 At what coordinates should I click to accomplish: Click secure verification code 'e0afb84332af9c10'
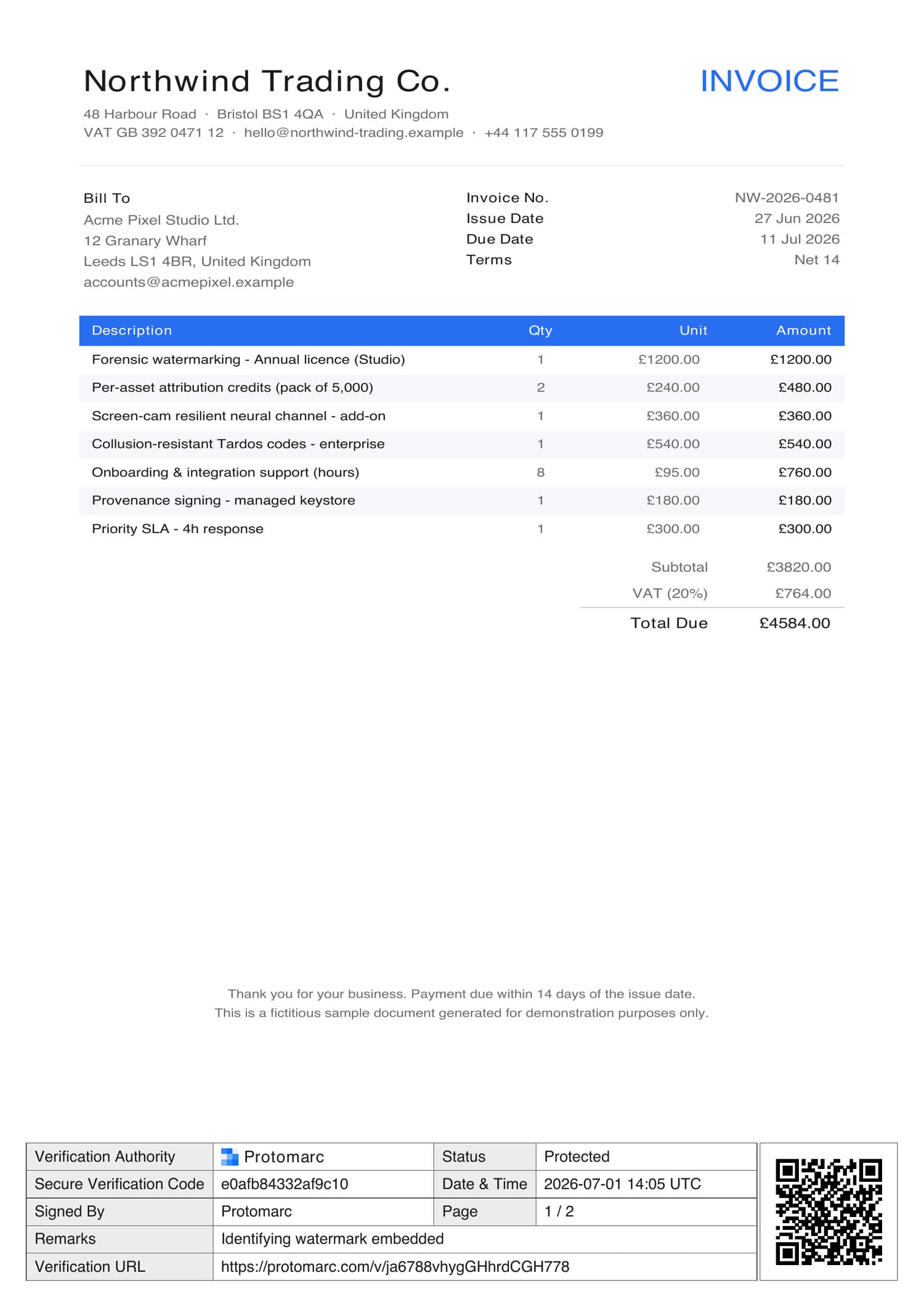[285, 1184]
